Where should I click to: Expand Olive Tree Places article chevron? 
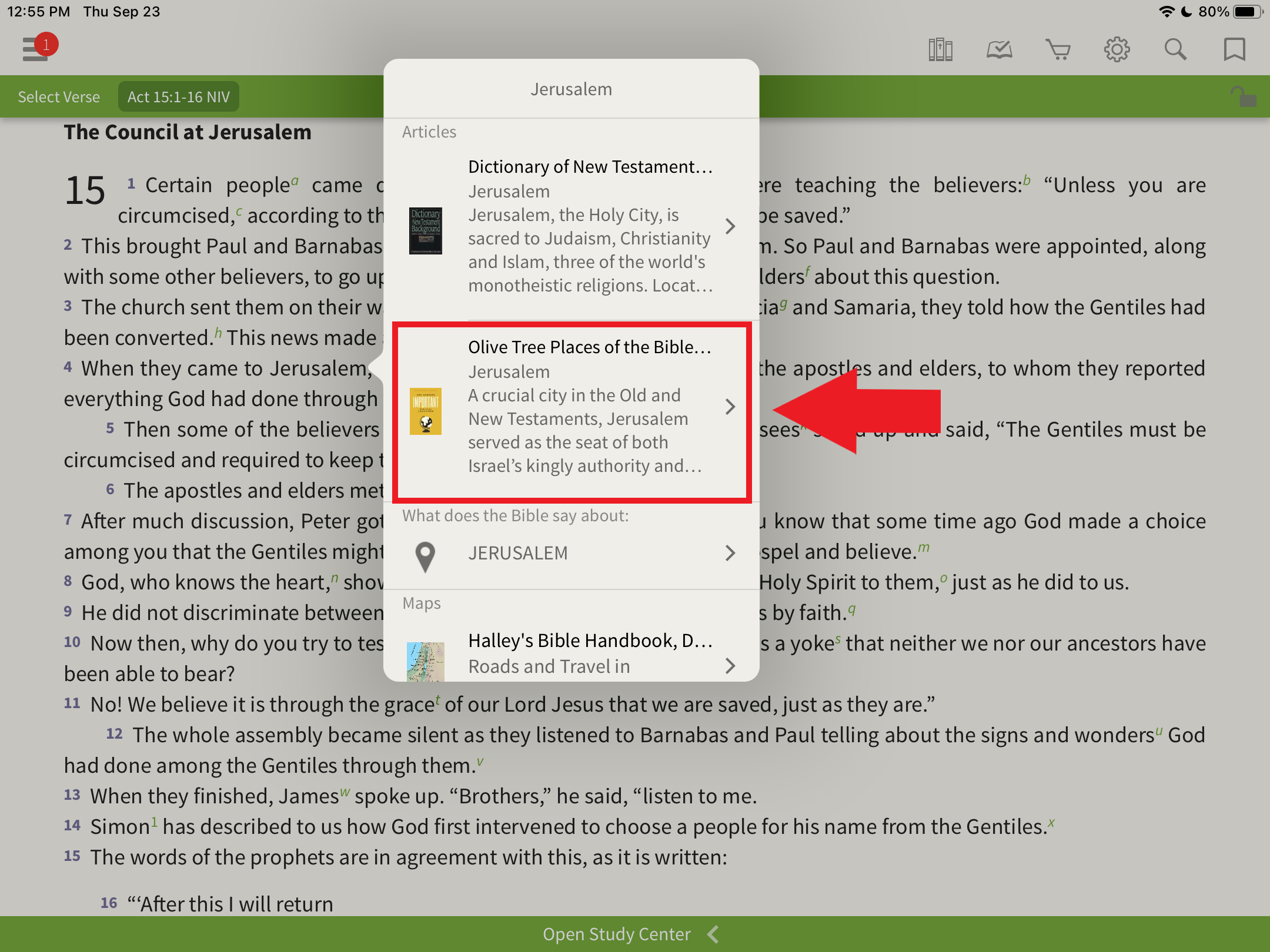pyautogui.click(x=730, y=407)
